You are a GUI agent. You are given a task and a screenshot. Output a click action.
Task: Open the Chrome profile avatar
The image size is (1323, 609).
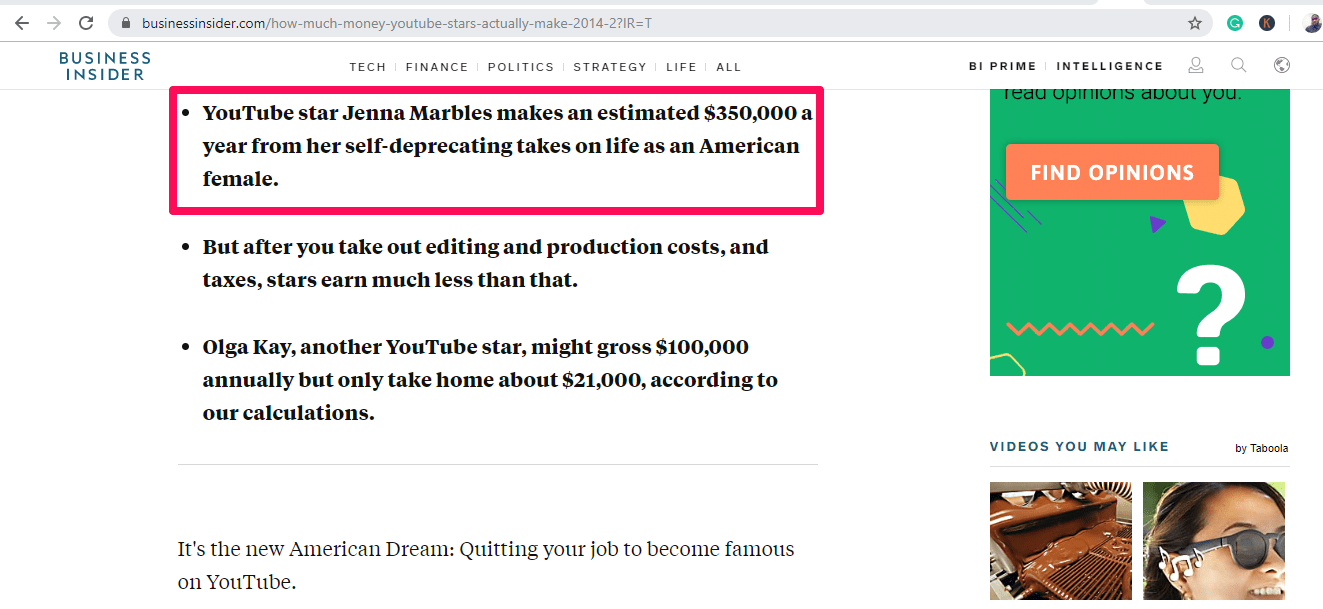click(x=1313, y=22)
